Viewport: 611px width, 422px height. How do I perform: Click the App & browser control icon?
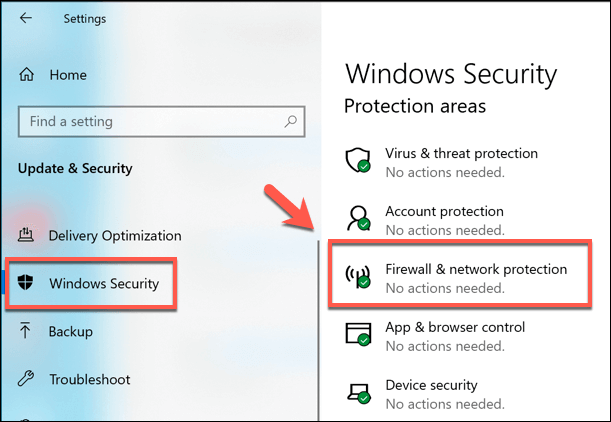tap(358, 334)
